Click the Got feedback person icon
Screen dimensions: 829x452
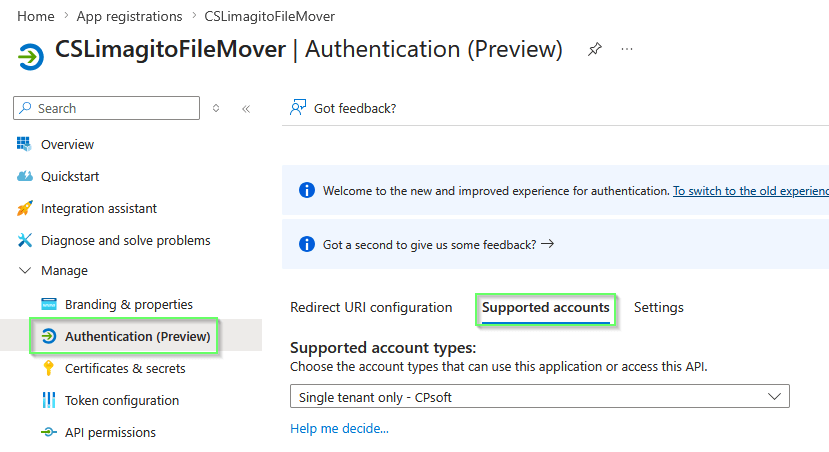(x=298, y=108)
